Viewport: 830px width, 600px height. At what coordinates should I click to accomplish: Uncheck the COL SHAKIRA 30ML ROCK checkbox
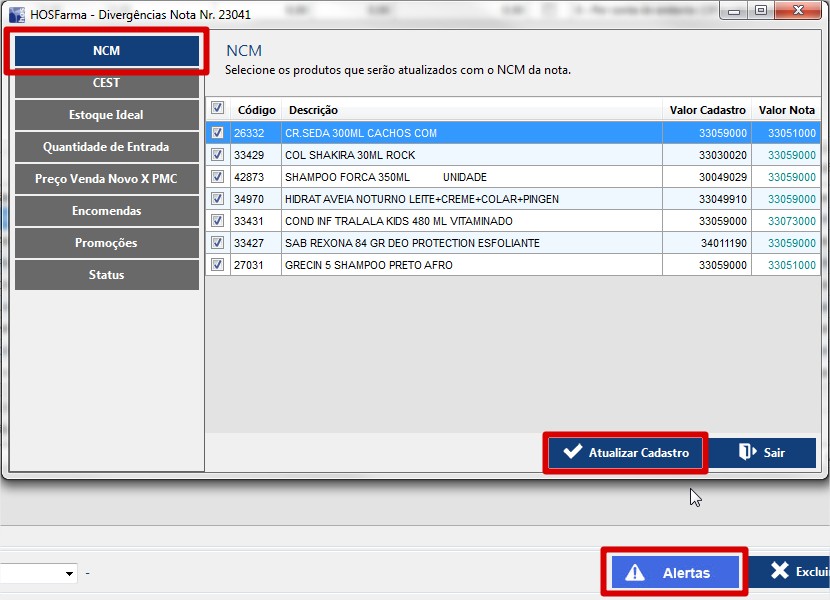coord(218,155)
